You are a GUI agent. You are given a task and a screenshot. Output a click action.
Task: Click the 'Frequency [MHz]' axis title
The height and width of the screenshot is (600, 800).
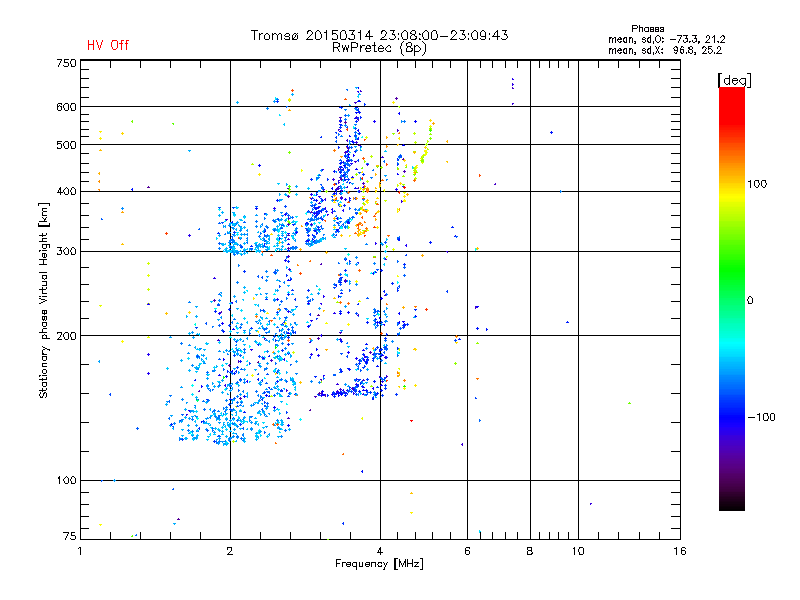(x=379, y=564)
